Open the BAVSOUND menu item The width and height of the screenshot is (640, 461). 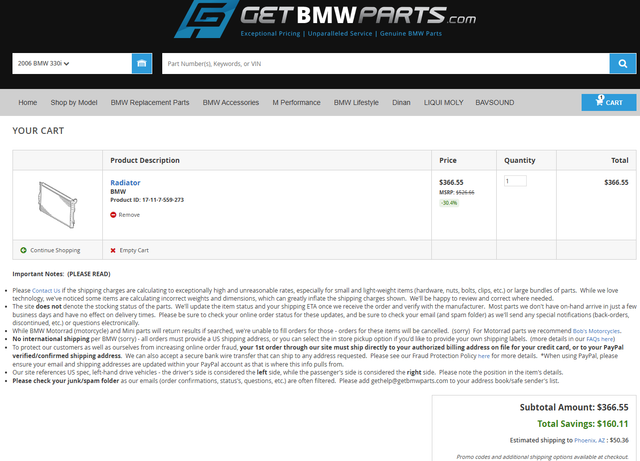[x=495, y=102]
